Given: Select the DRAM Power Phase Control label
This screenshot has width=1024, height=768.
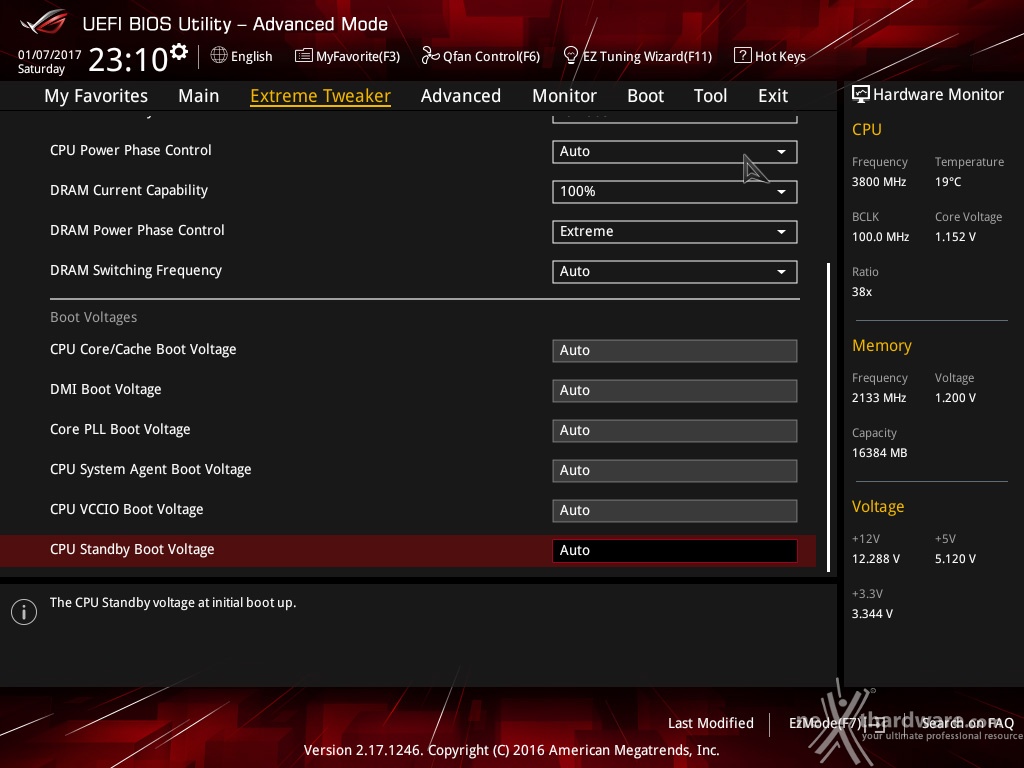Looking at the screenshot, I should pos(137,230).
